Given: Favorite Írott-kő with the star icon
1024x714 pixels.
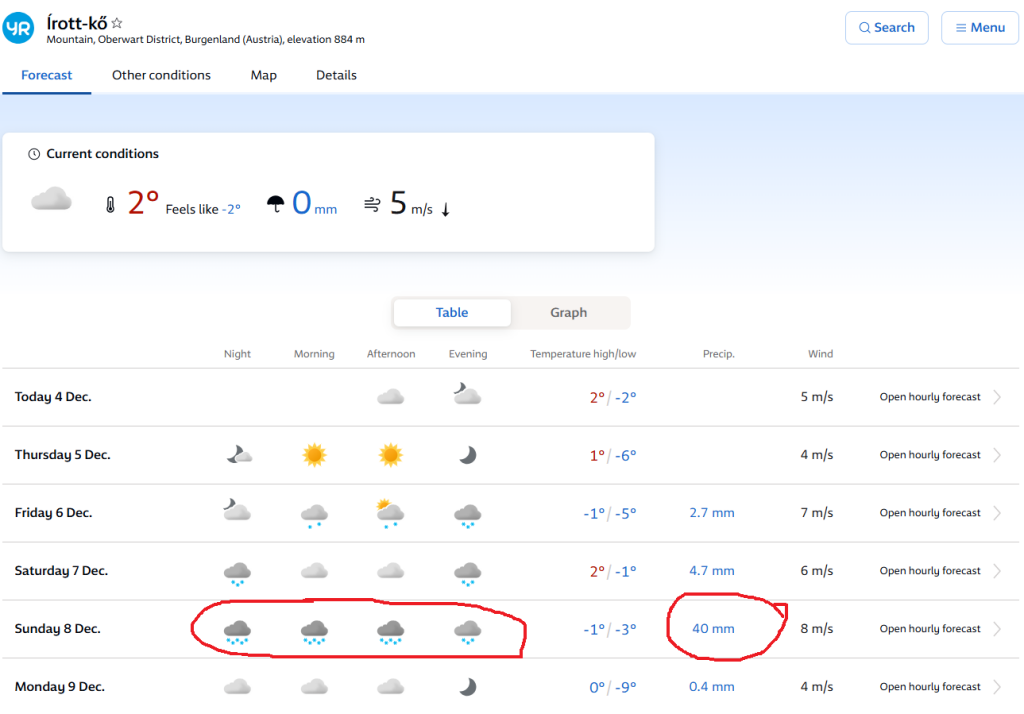Looking at the screenshot, I should click(x=117, y=23).
